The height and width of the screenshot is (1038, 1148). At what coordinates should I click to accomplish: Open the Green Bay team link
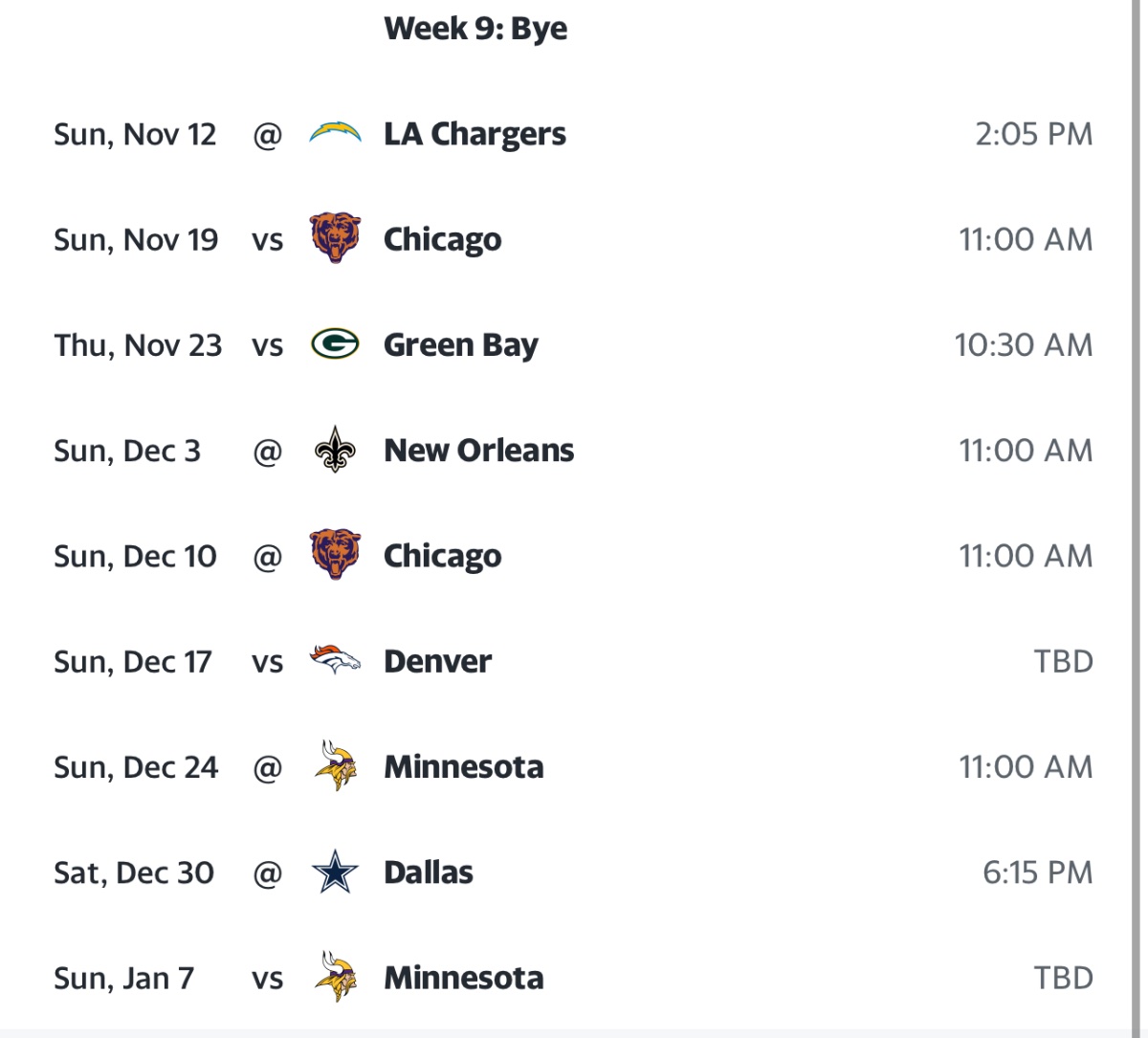460,345
